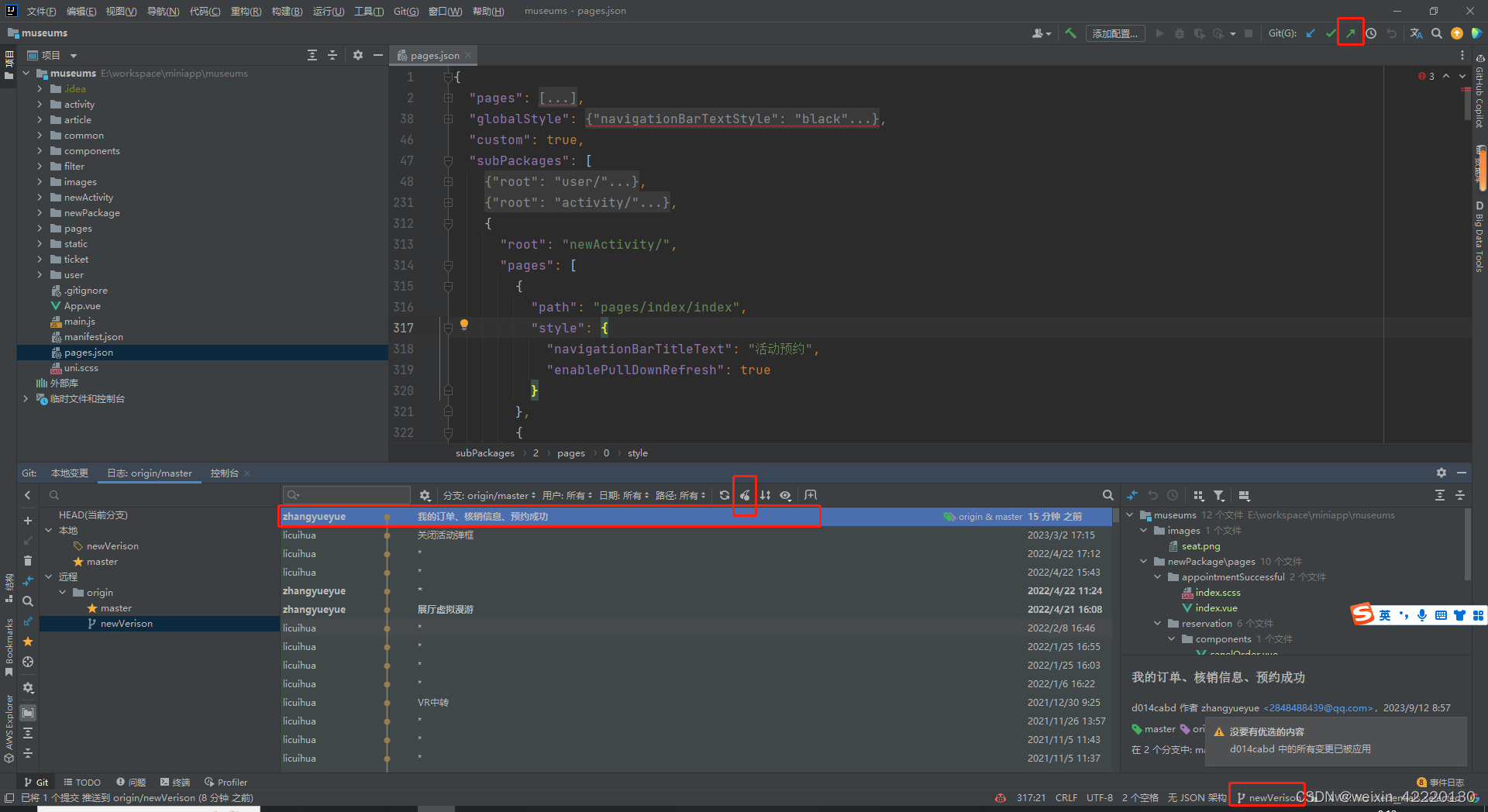Screen dimensions: 1488x812
Task: Refresh the Git log
Action: tap(724, 495)
